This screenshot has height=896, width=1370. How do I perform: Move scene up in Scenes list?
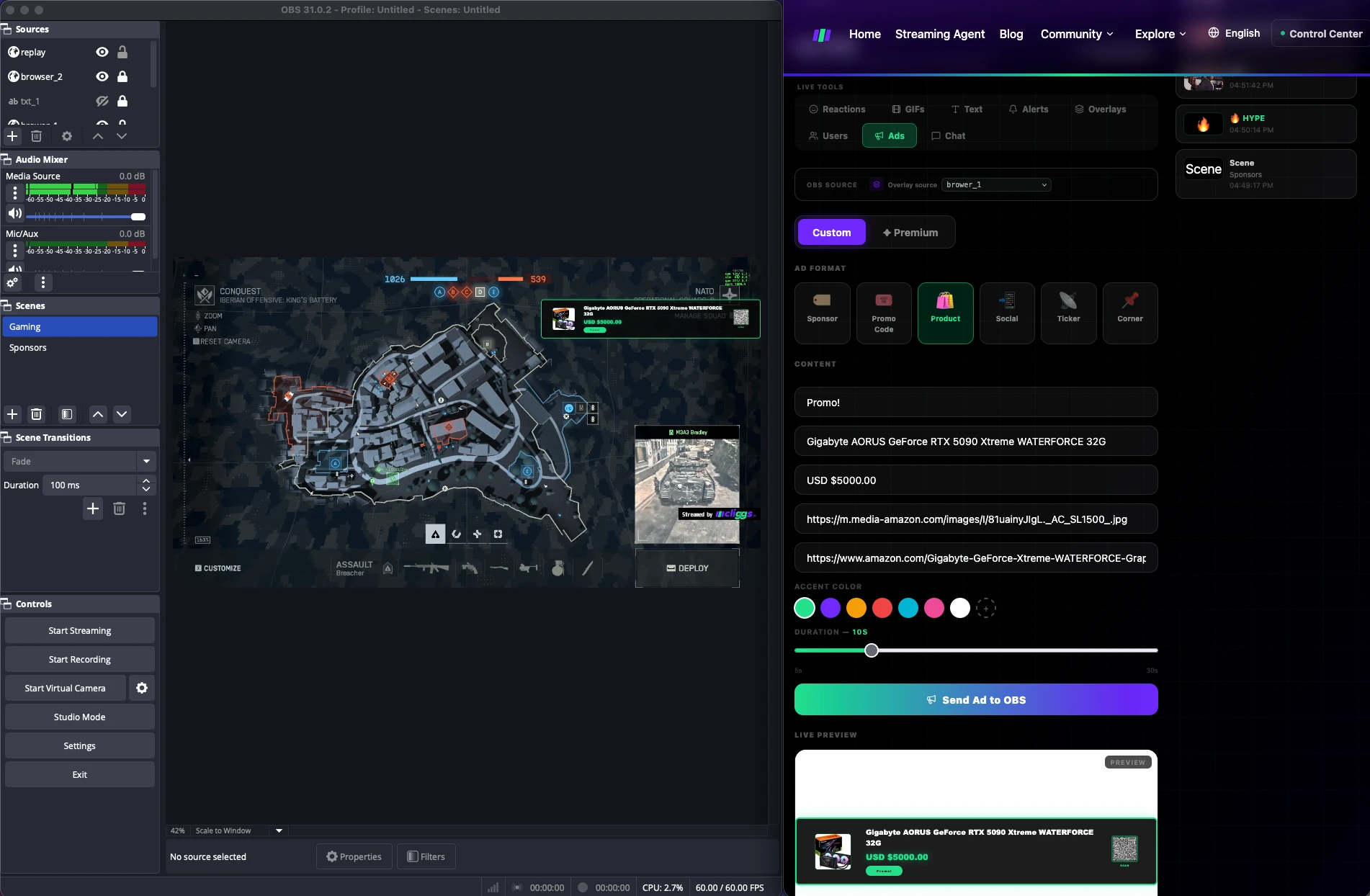coord(98,414)
